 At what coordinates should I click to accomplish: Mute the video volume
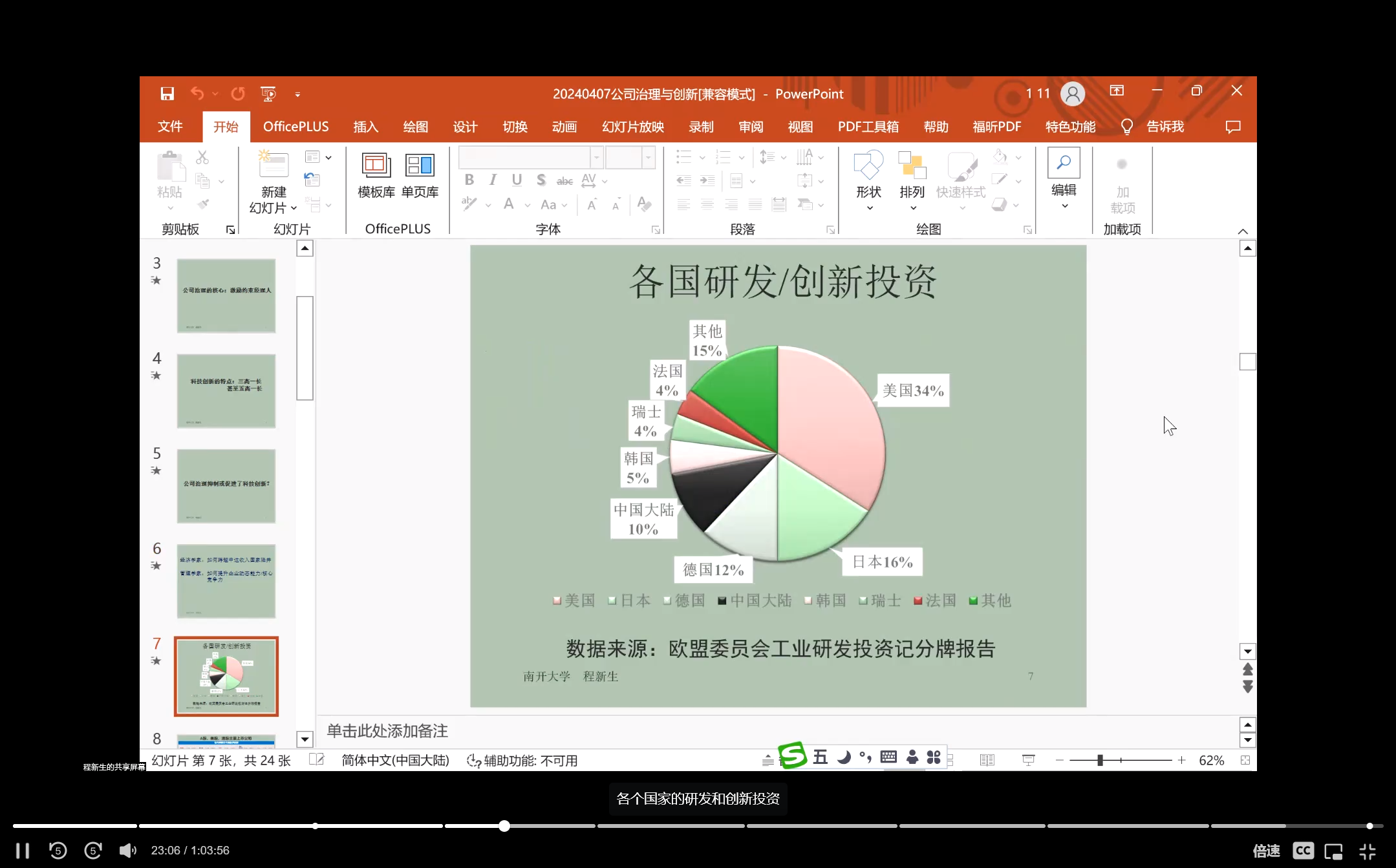(127, 851)
